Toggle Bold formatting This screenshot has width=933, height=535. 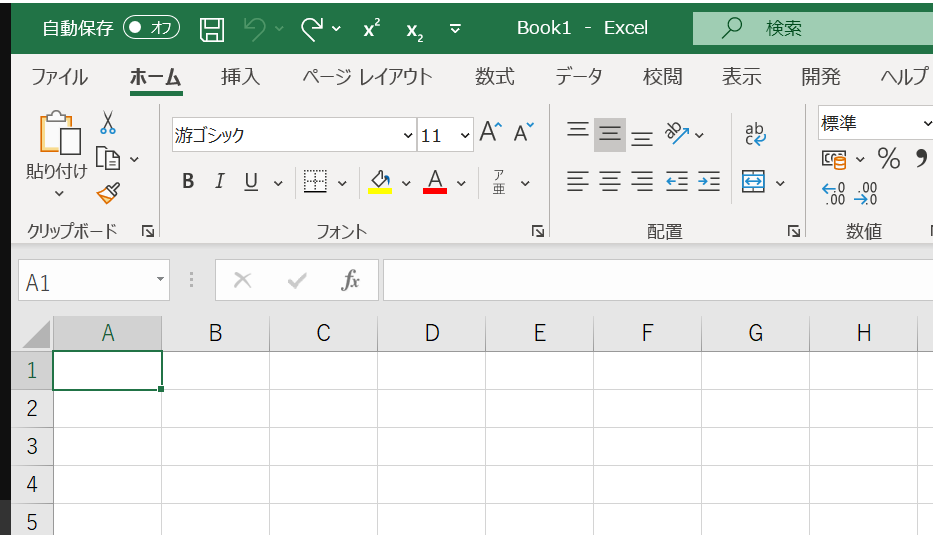coord(188,182)
